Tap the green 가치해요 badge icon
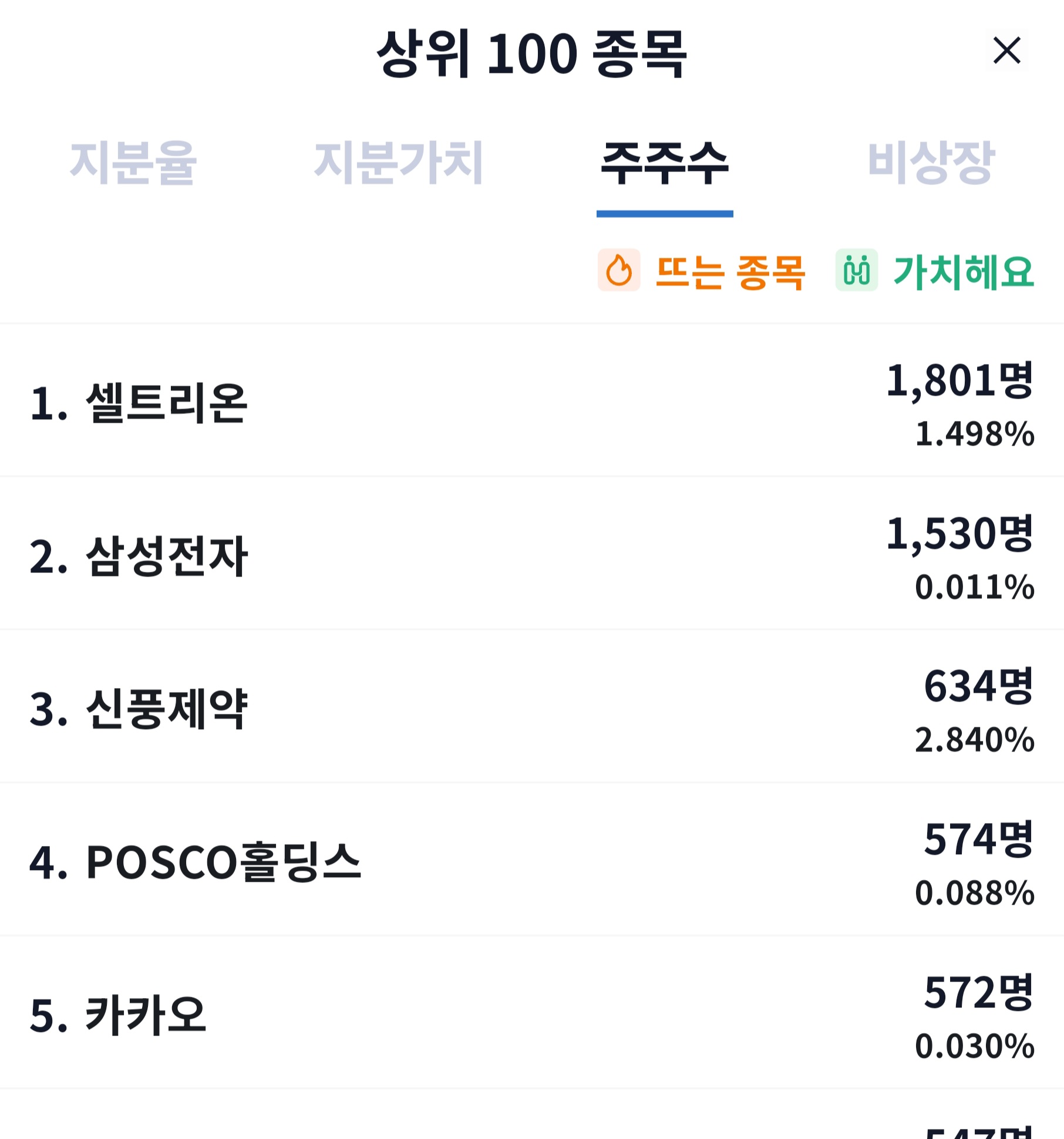 857,270
